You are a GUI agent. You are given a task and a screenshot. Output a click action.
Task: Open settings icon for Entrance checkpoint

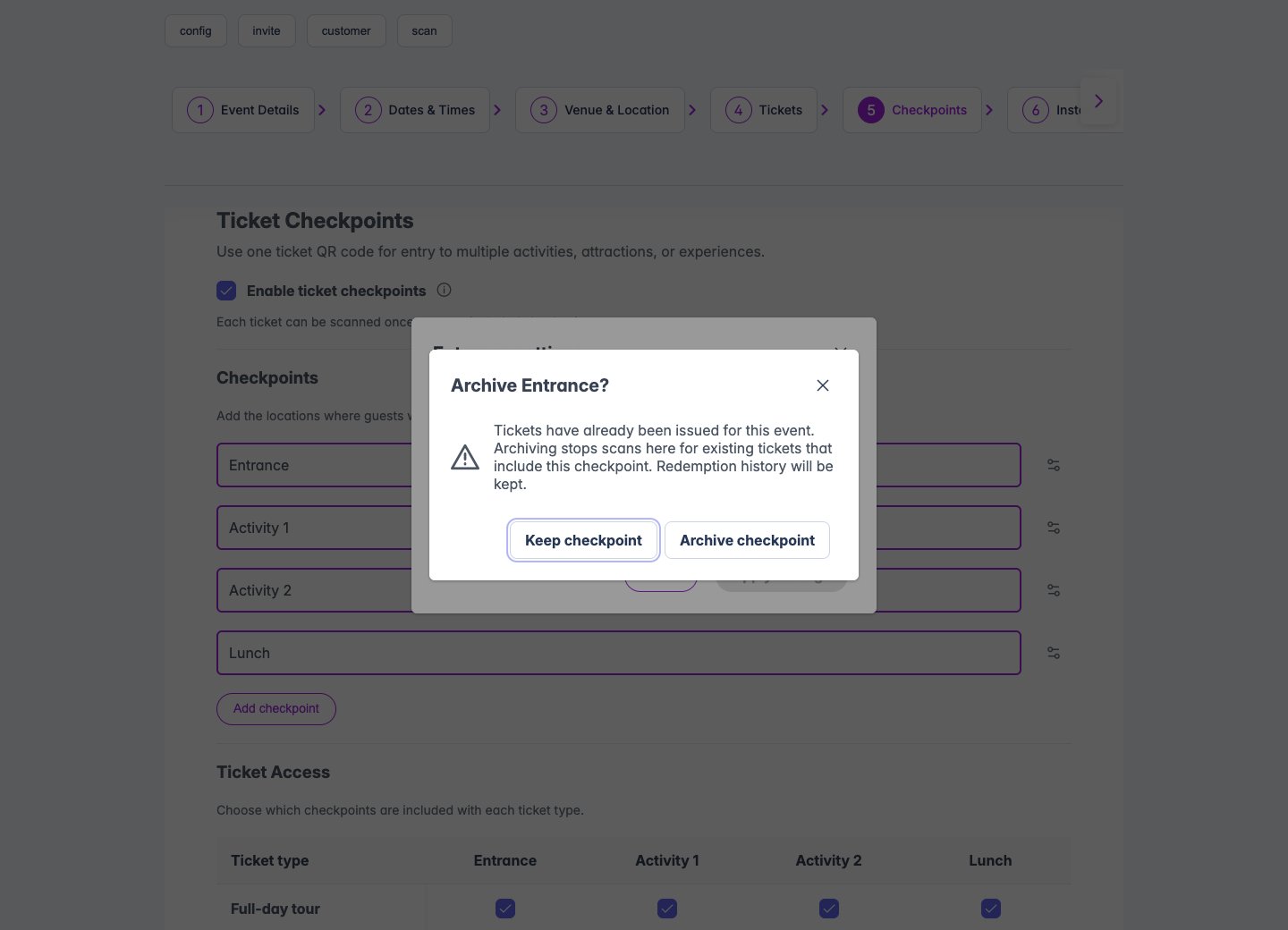pyautogui.click(x=1054, y=465)
